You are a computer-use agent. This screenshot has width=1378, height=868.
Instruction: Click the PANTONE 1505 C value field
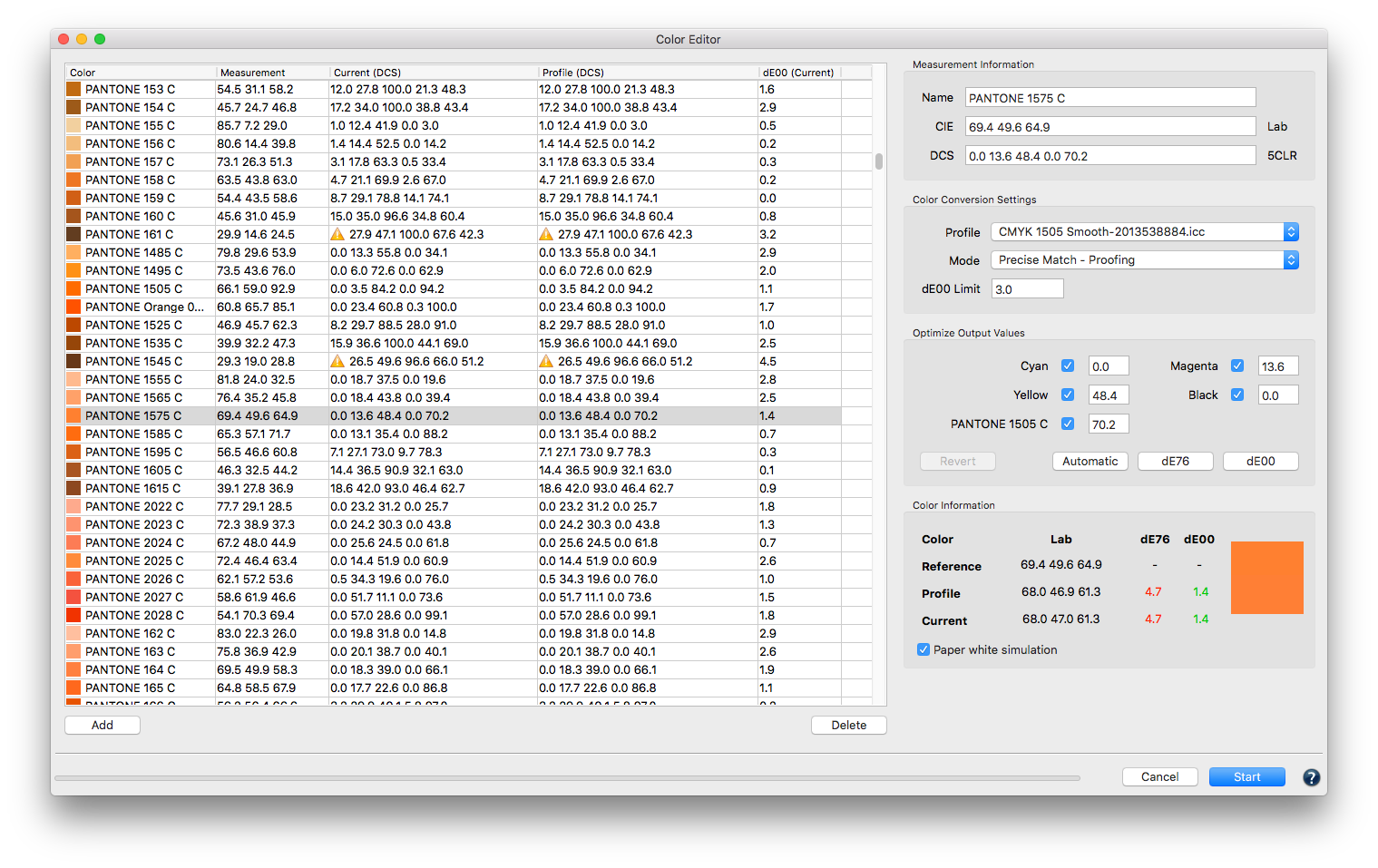[1109, 424]
